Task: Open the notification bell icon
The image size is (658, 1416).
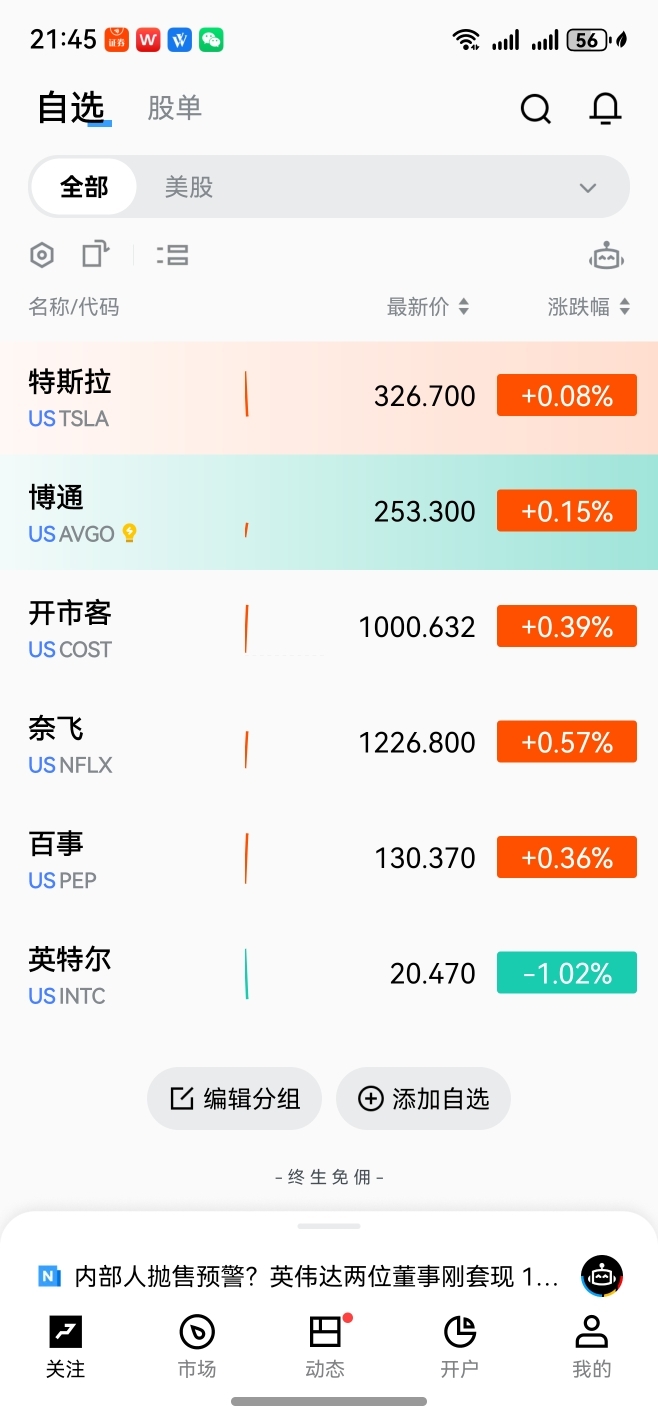Action: pyautogui.click(x=605, y=108)
